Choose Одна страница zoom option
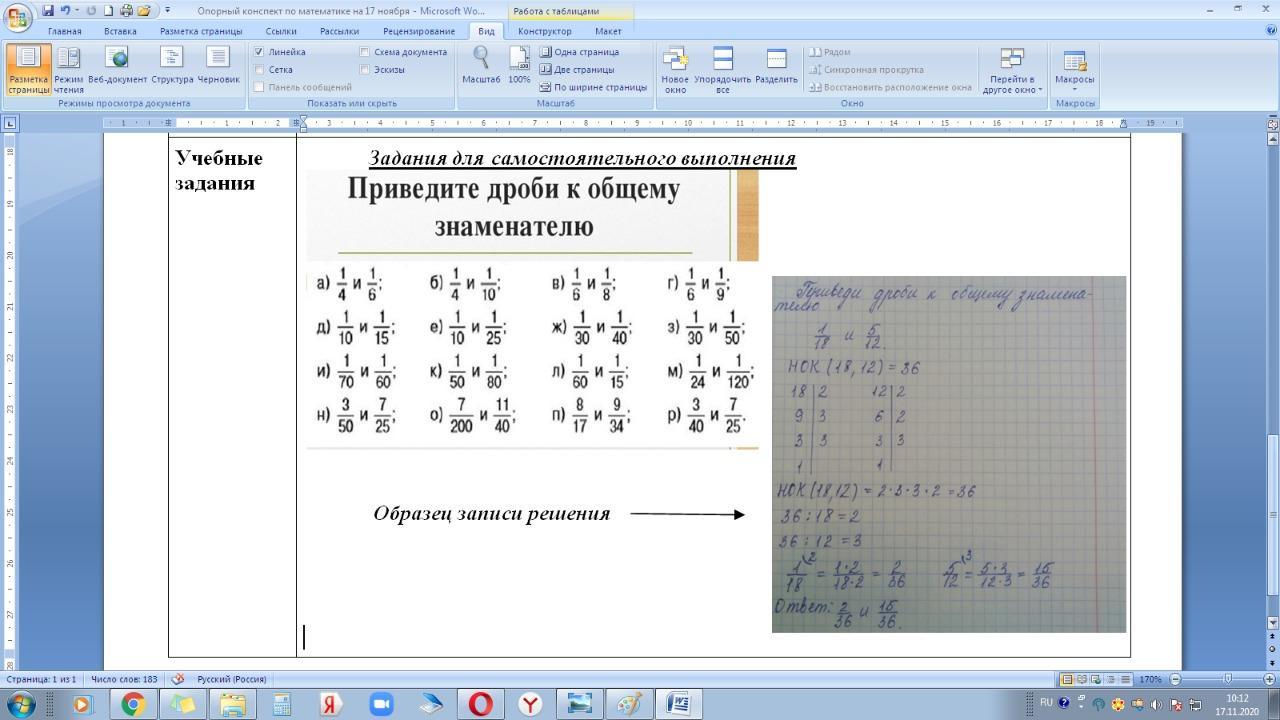1280x720 pixels. [x=579, y=52]
